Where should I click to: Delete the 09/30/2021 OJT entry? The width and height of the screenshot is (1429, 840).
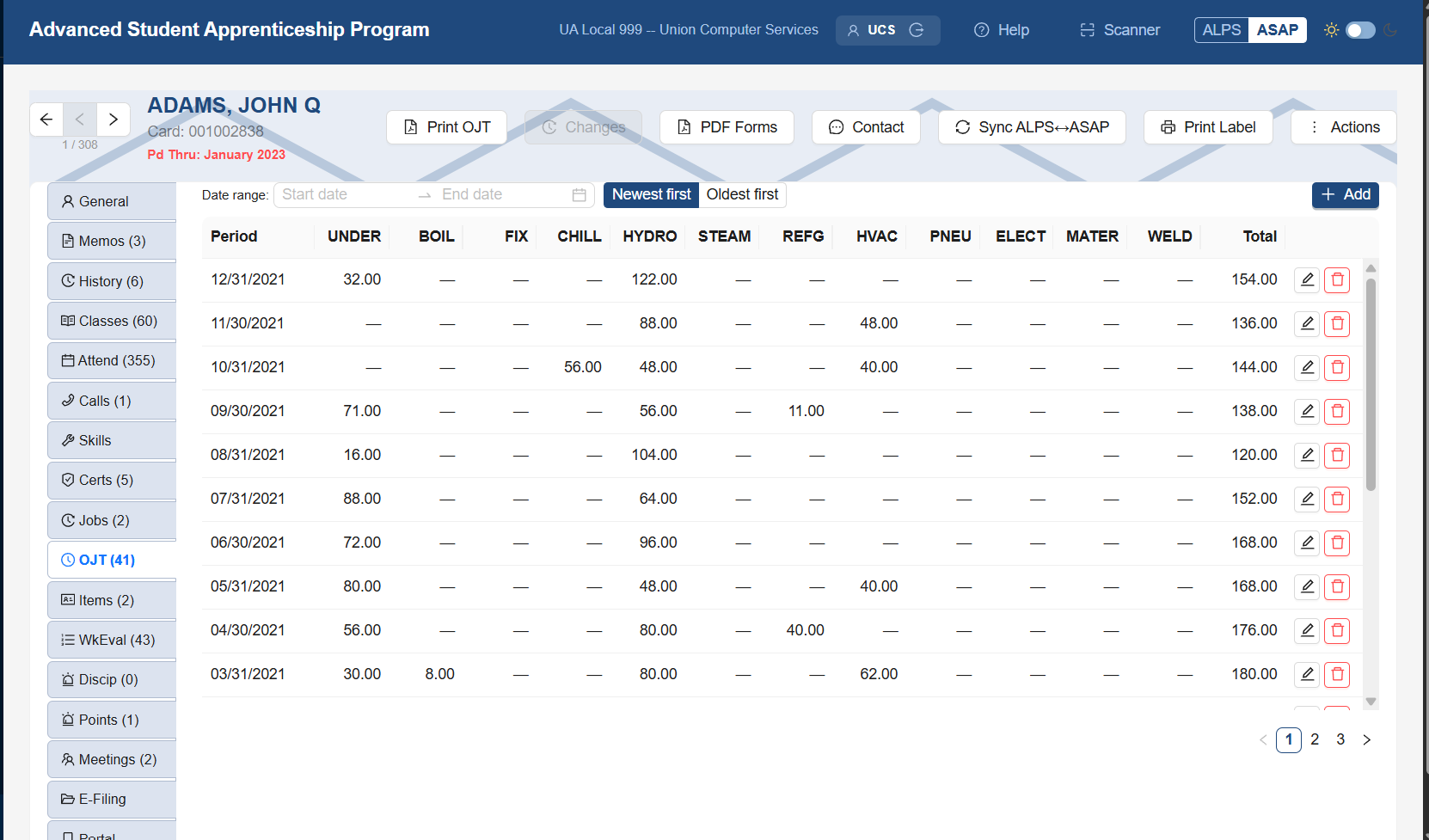pyautogui.click(x=1337, y=411)
